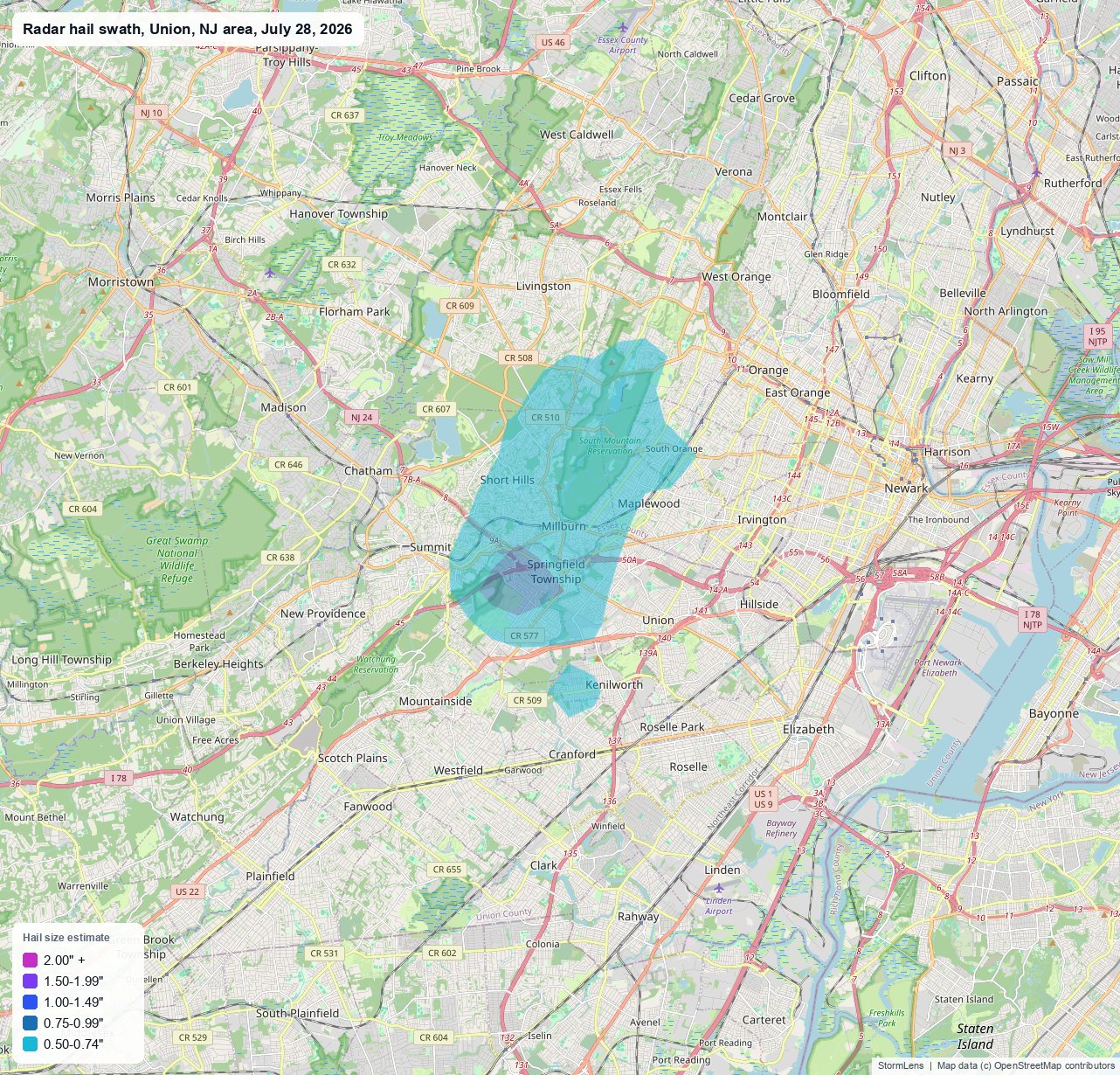Viewport: 1120px width, 1075px height.
Task: Click the US 22 route shield
Action: click(x=187, y=891)
